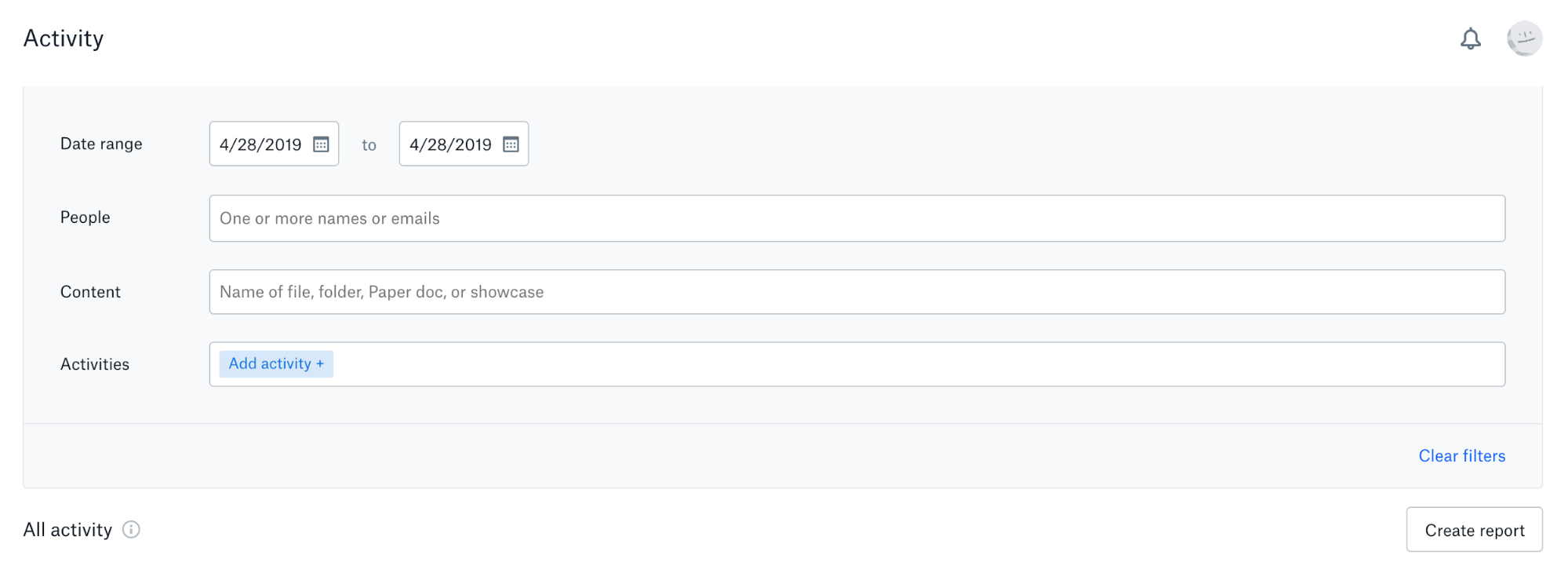Click the Activities filter label
The width and height of the screenshot is (1568, 566).
coord(95,363)
